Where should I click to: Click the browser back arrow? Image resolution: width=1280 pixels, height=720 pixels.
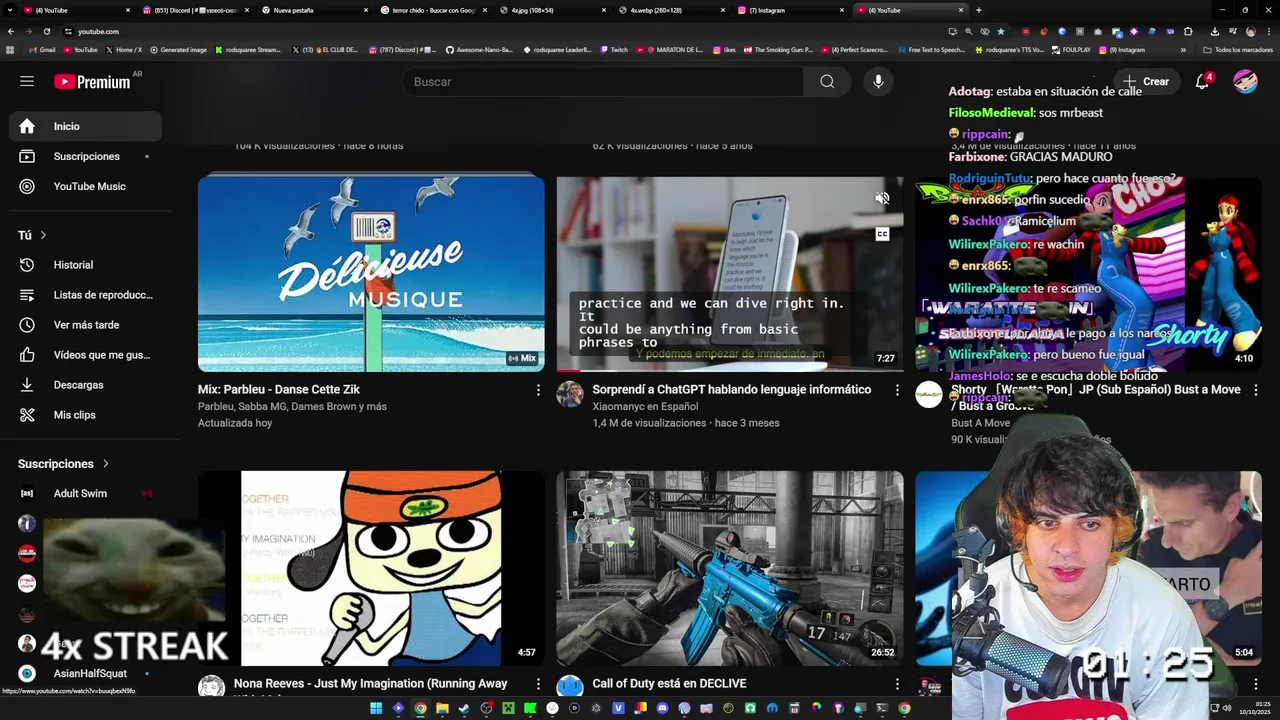tap(11, 31)
